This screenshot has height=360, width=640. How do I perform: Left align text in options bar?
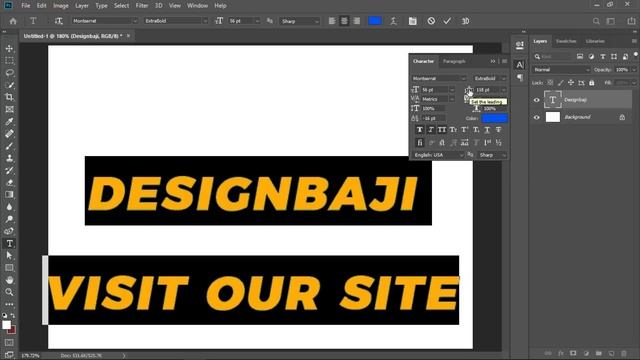pos(332,21)
